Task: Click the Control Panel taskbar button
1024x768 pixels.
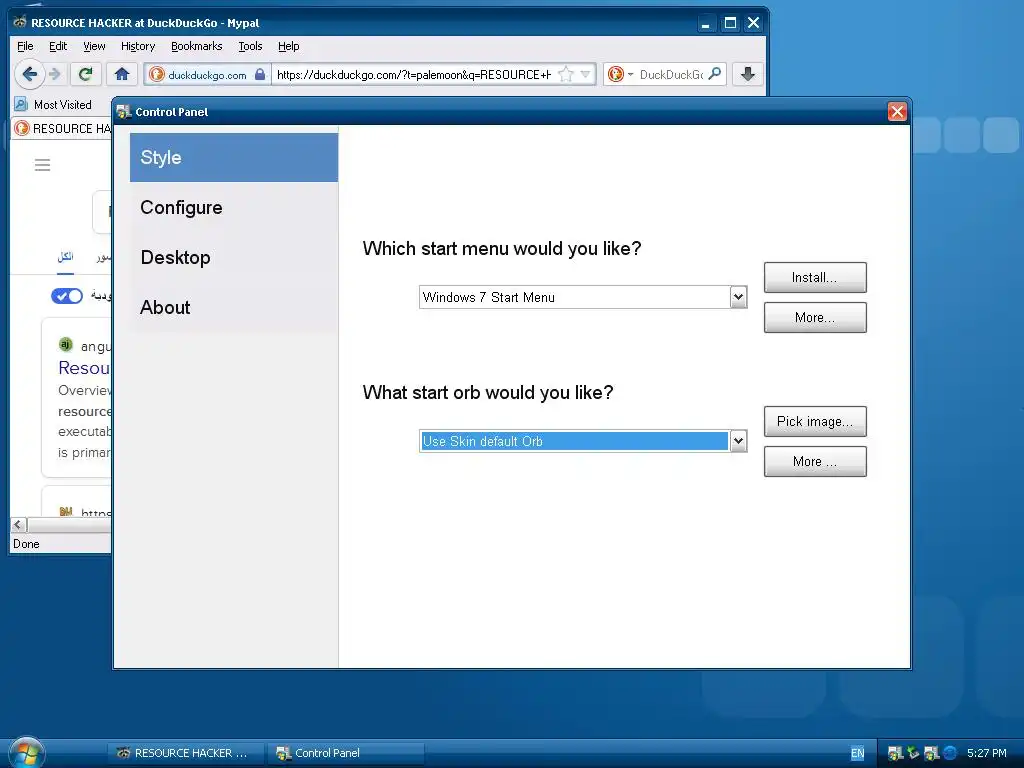Action: click(x=345, y=753)
